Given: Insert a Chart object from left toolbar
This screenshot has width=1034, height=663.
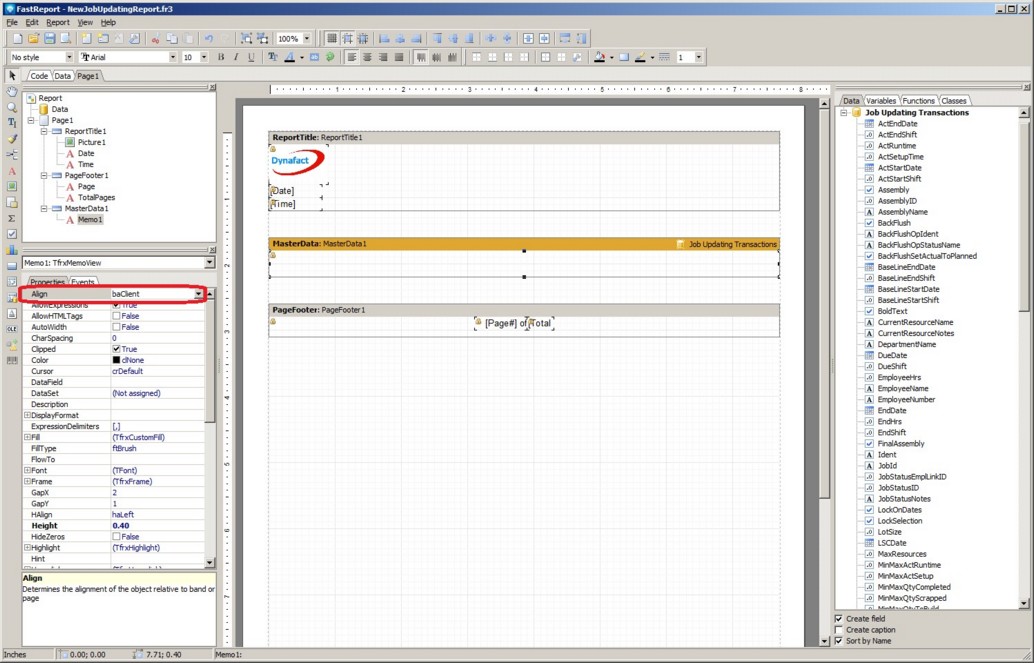Looking at the screenshot, I should [x=12, y=250].
